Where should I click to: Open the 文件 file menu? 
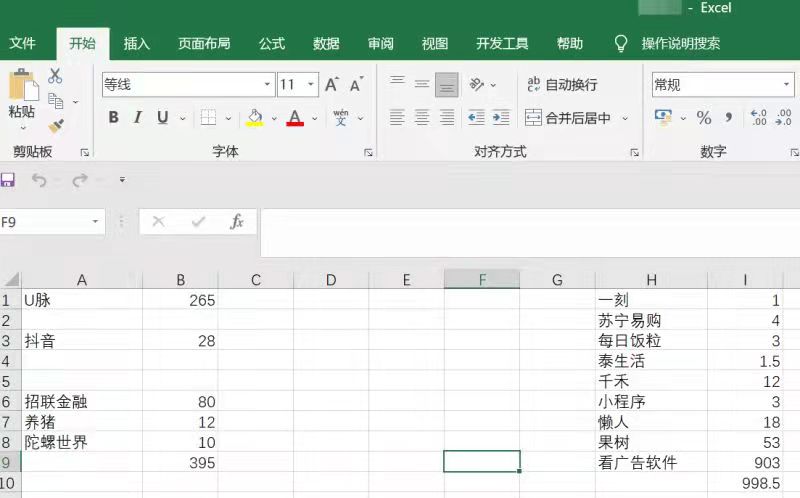22,43
